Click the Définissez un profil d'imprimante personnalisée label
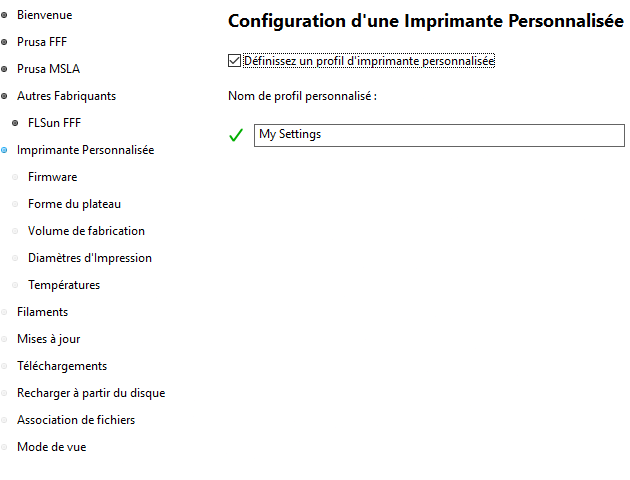 tap(369, 61)
